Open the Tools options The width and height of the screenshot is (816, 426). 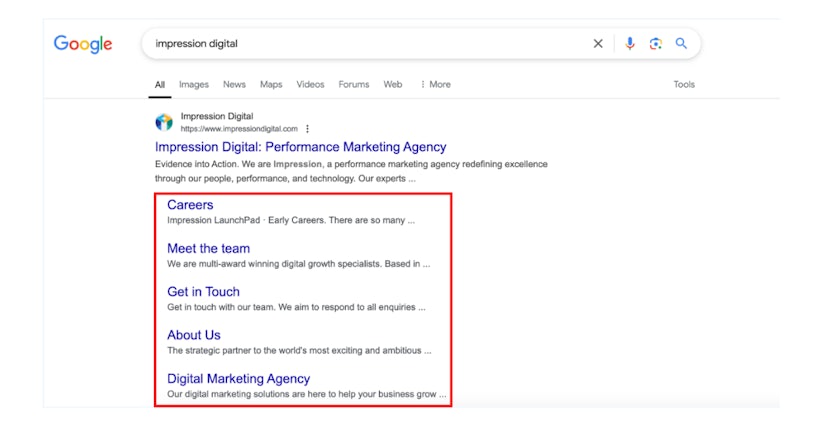[x=684, y=85]
